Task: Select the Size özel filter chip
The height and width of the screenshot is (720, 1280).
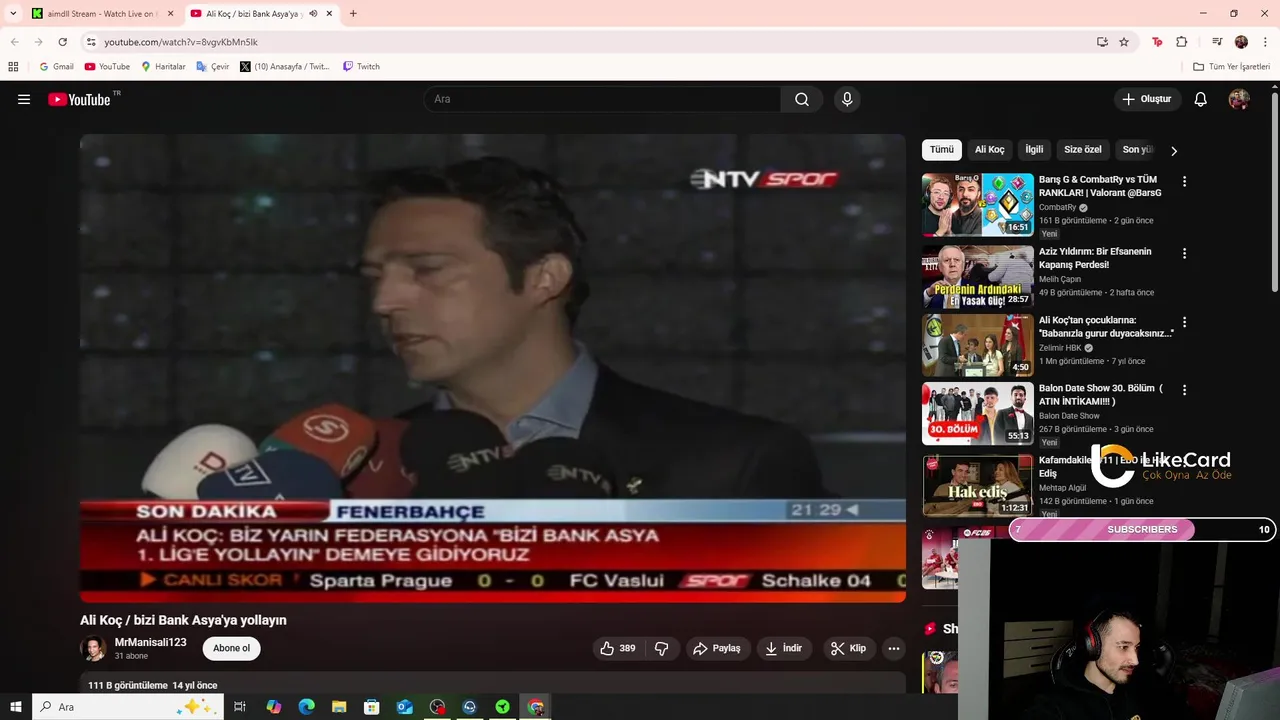Action: tap(1083, 150)
